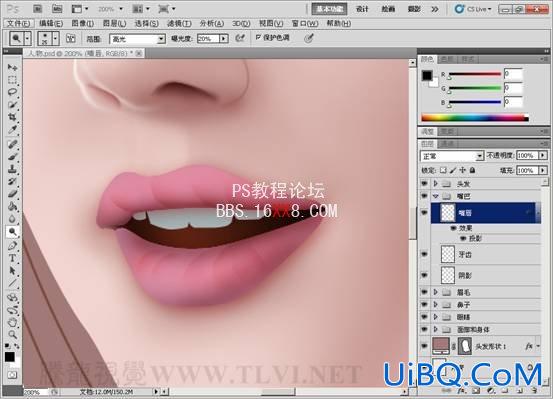553x399 pixels.
Task: Open the 图像(I) menu
Action: (83, 24)
